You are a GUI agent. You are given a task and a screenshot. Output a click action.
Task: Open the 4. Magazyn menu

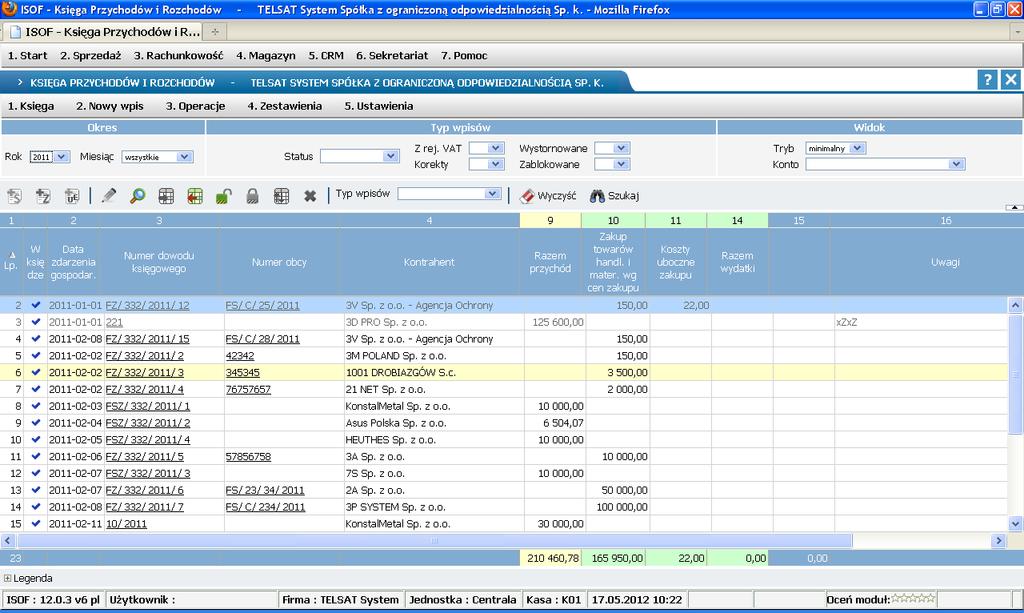pos(266,55)
